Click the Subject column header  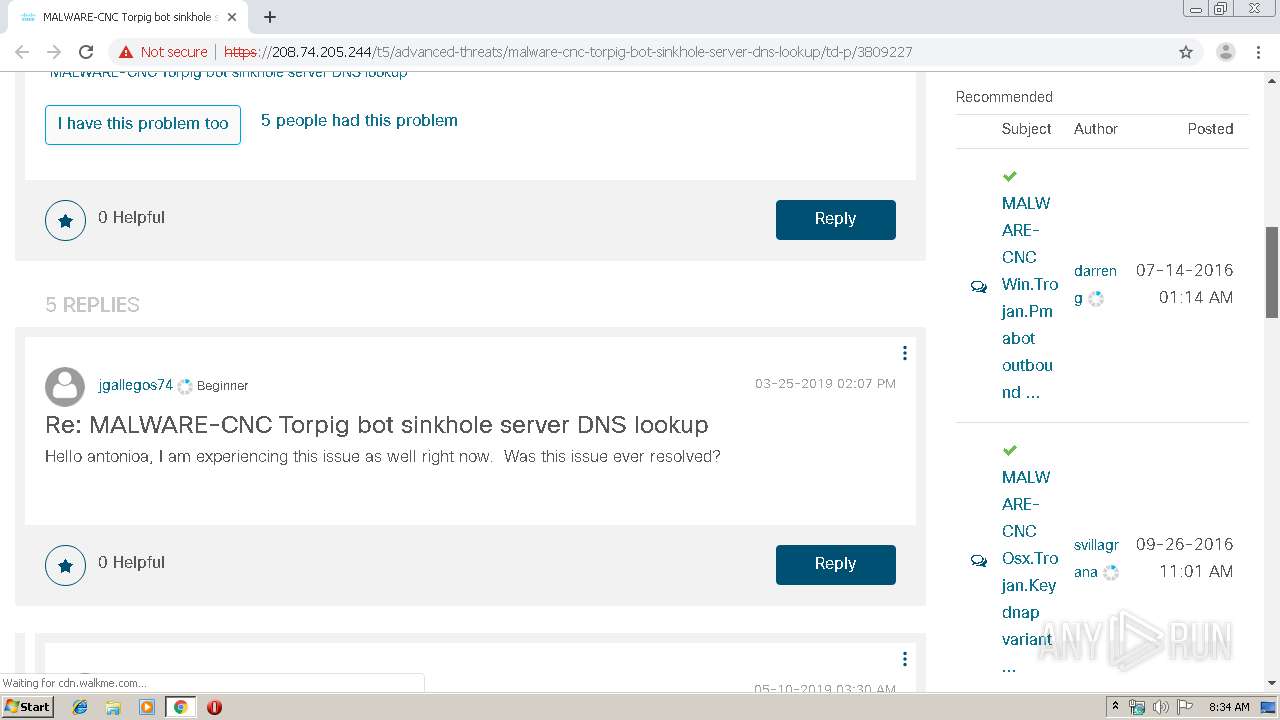click(1026, 129)
